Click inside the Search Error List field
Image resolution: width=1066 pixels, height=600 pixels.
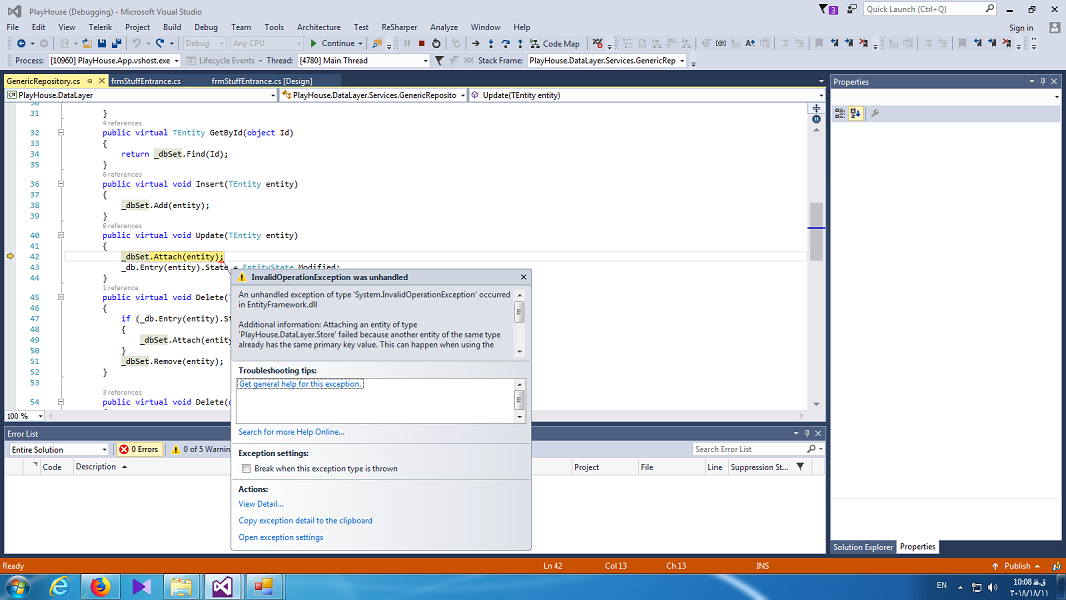click(x=750, y=450)
